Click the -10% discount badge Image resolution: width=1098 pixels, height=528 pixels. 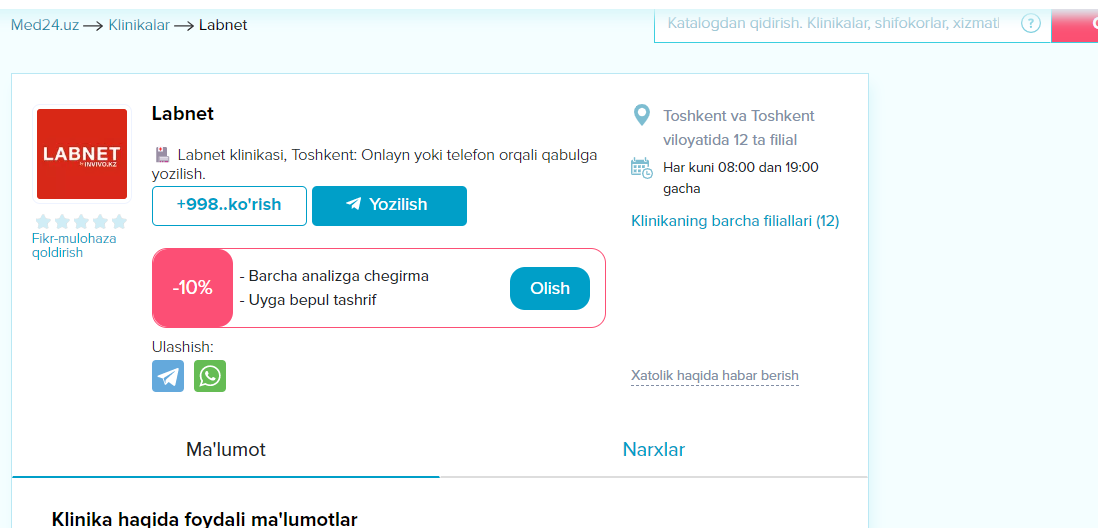click(x=193, y=288)
